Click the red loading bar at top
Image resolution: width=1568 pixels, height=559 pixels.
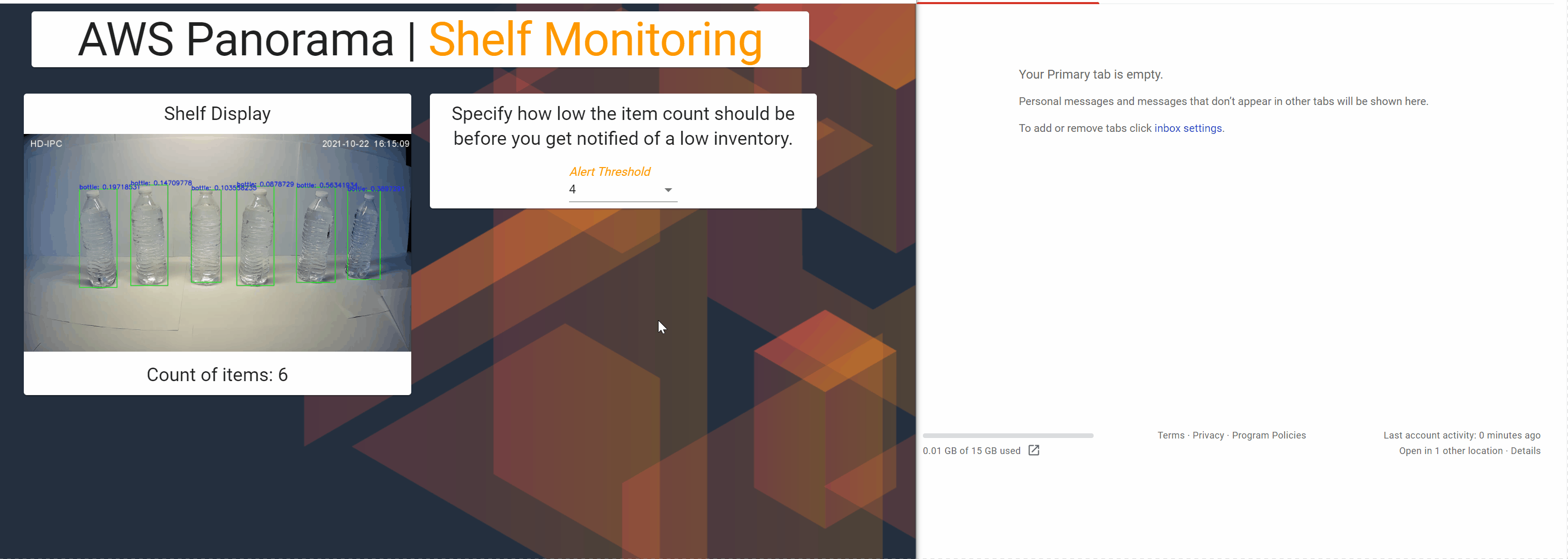point(1007,3)
